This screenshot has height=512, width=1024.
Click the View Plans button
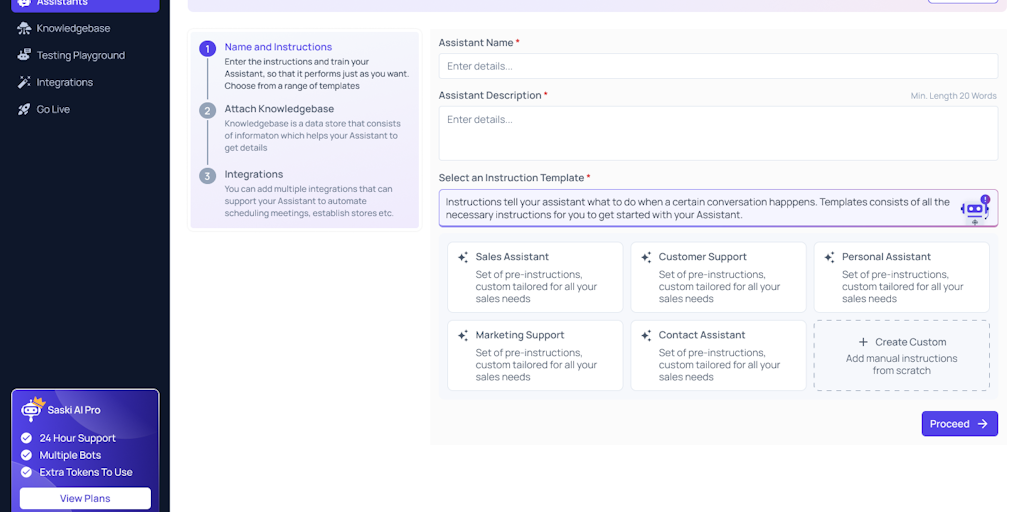click(x=85, y=498)
